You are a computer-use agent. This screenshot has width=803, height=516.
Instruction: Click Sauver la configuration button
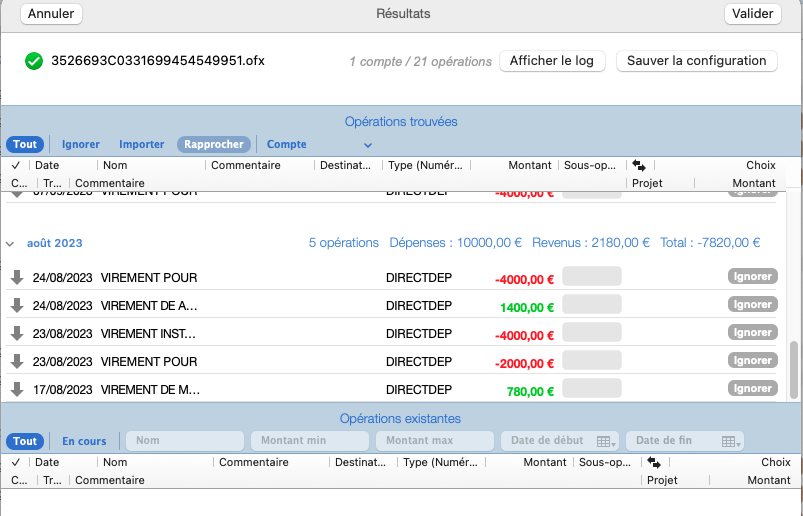coord(696,61)
